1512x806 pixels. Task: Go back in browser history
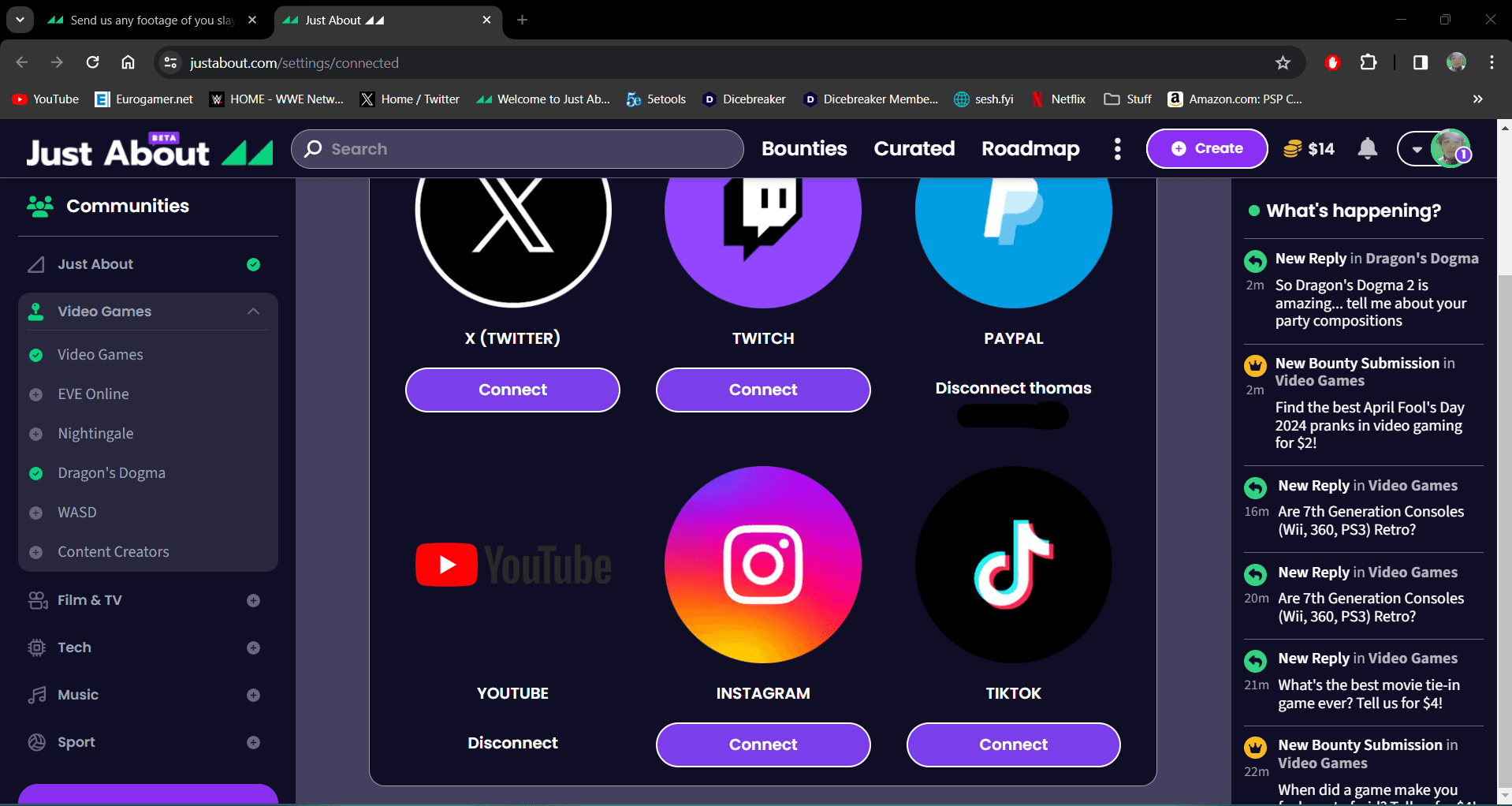pyautogui.click(x=22, y=62)
